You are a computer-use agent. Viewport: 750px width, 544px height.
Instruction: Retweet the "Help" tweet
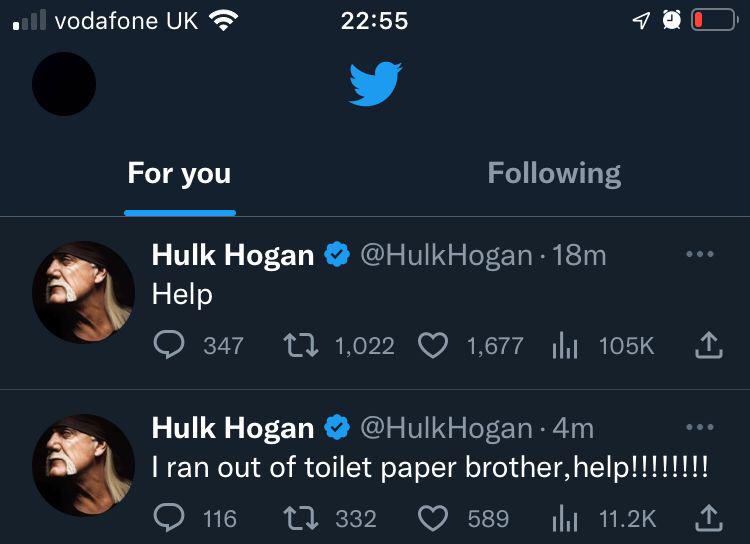(x=298, y=345)
